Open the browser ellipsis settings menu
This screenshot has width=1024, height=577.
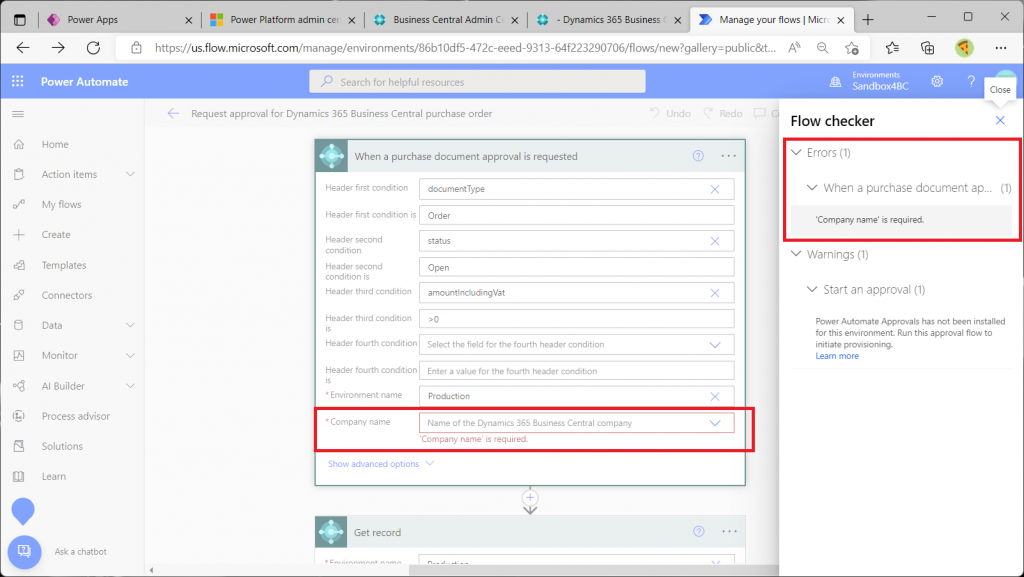tap(1000, 48)
